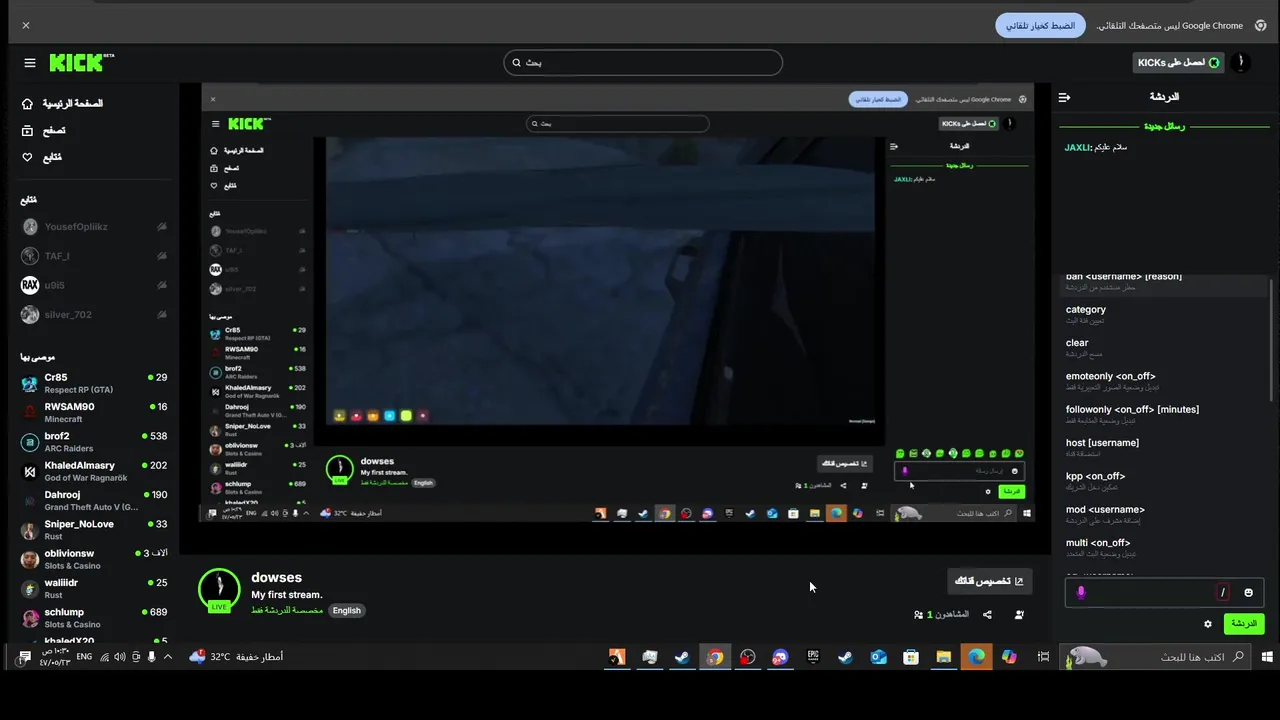Viewport: 1280px width, 720px height.
Task: Click the heart icon in the left sidebar
Action: click(x=28, y=157)
